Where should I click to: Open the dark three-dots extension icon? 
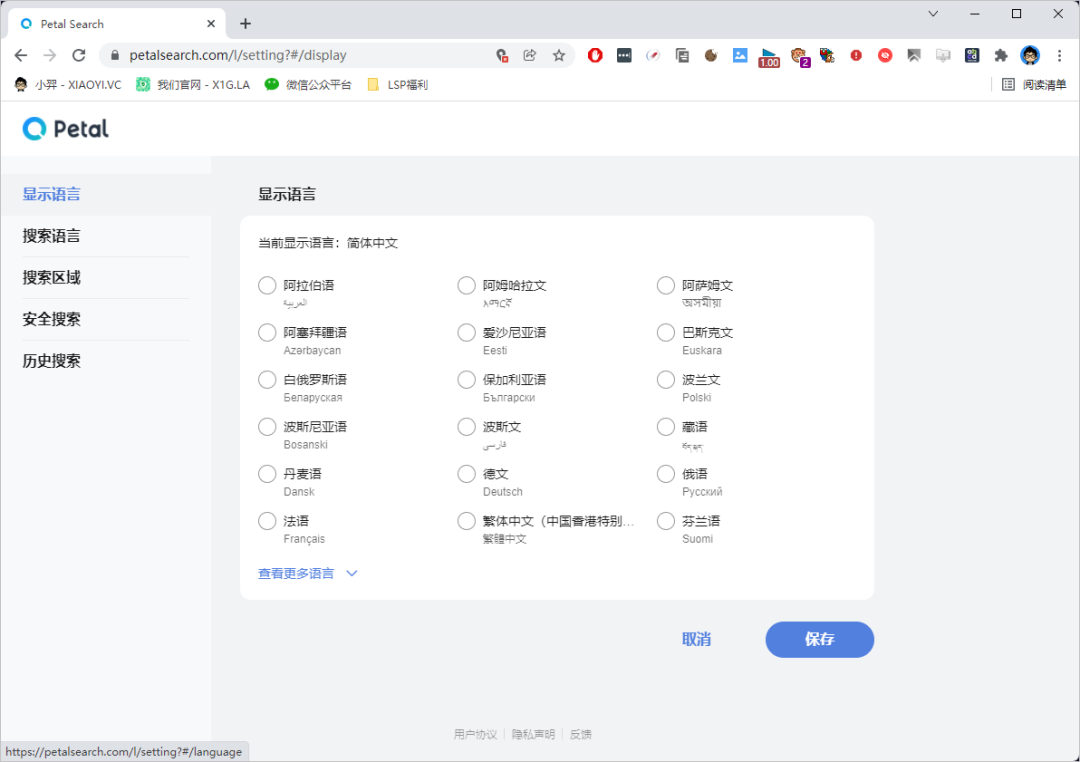(x=624, y=55)
